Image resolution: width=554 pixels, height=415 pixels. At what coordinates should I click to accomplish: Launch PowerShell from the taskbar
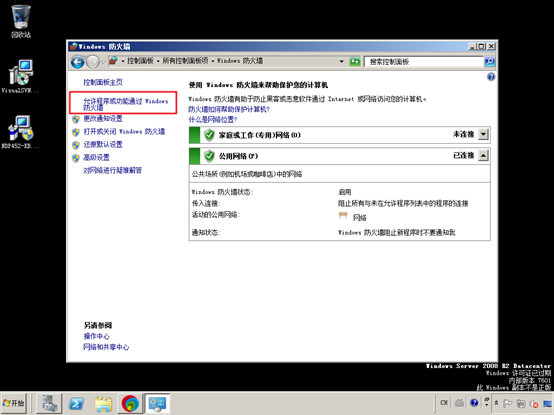click(76, 403)
